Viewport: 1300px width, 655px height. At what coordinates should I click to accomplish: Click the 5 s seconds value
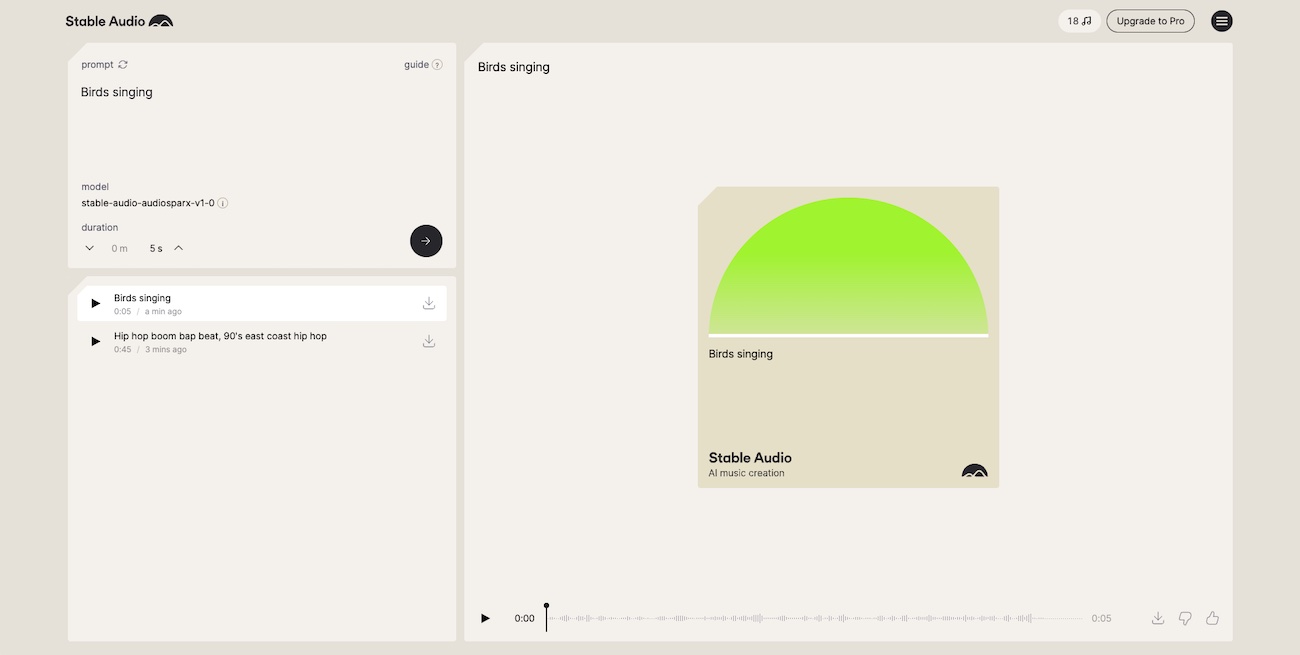click(156, 248)
